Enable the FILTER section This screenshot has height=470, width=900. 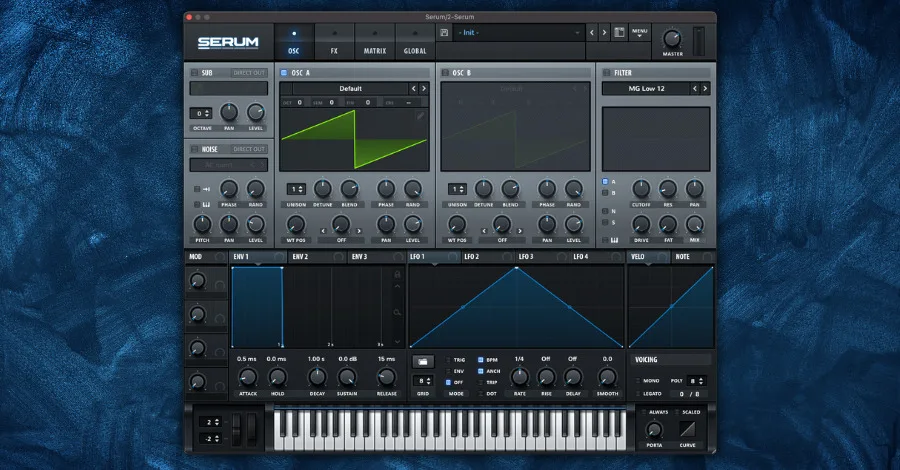[606, 73]
